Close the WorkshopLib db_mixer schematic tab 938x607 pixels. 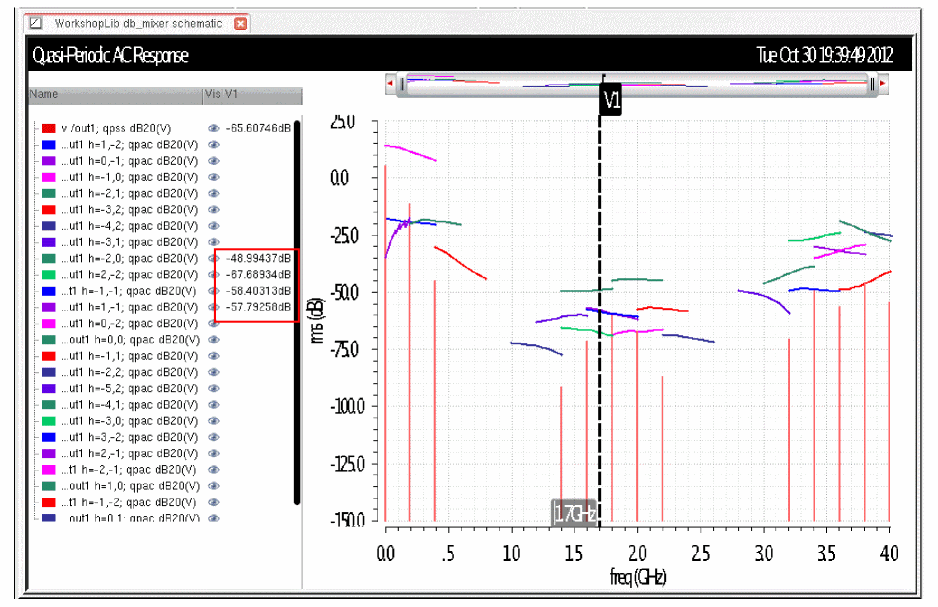[240, 23]
